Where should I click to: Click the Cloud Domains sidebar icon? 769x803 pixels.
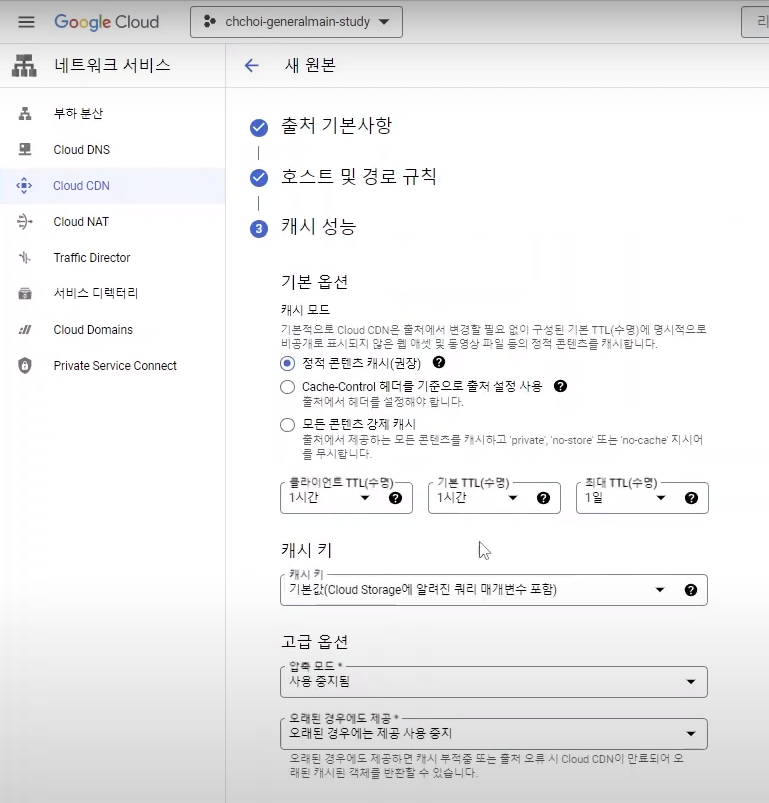(x=25, y=330)
